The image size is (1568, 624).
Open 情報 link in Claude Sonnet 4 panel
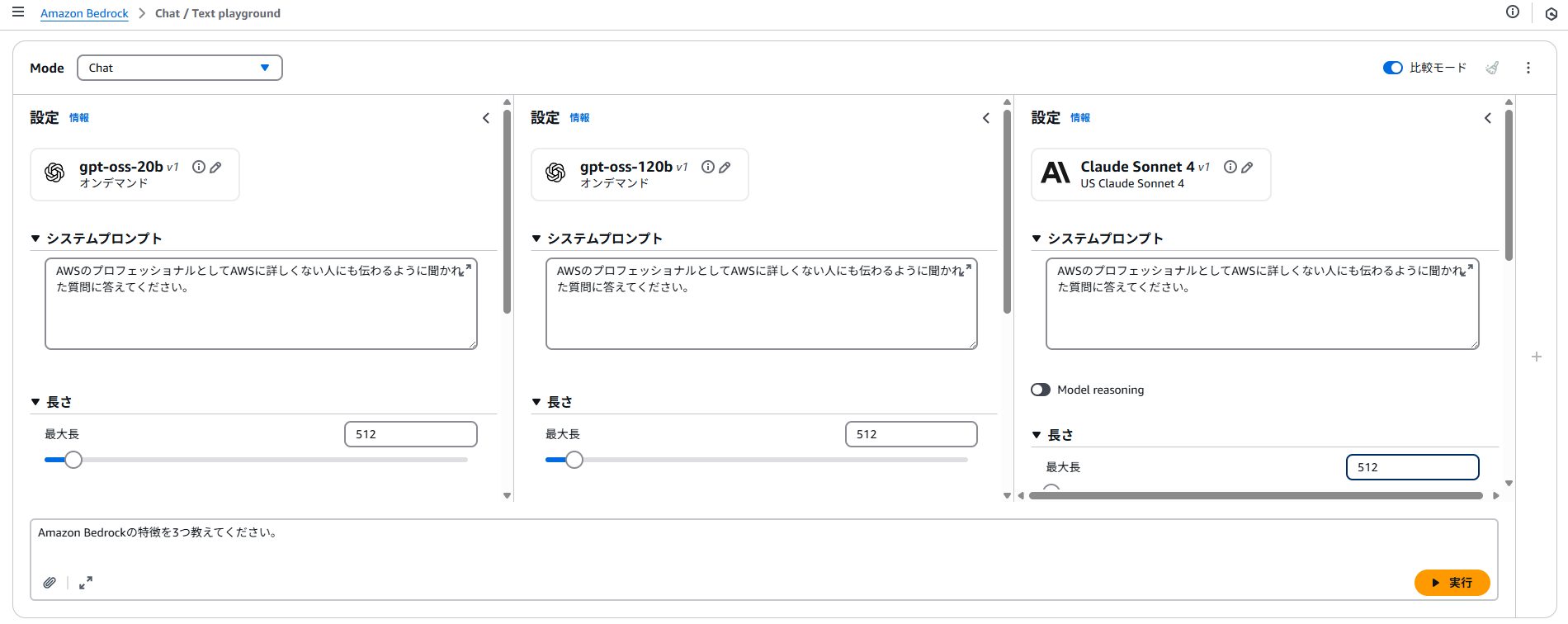[x=1080, y=118]
